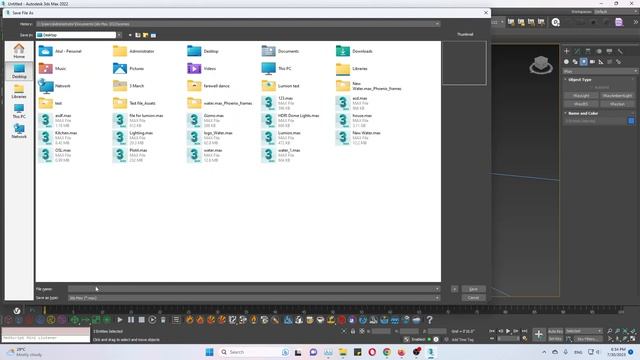This screenshot has width=640, height=360.
Task: Expand the History path dropdown
Action: (x=437, y=24)
